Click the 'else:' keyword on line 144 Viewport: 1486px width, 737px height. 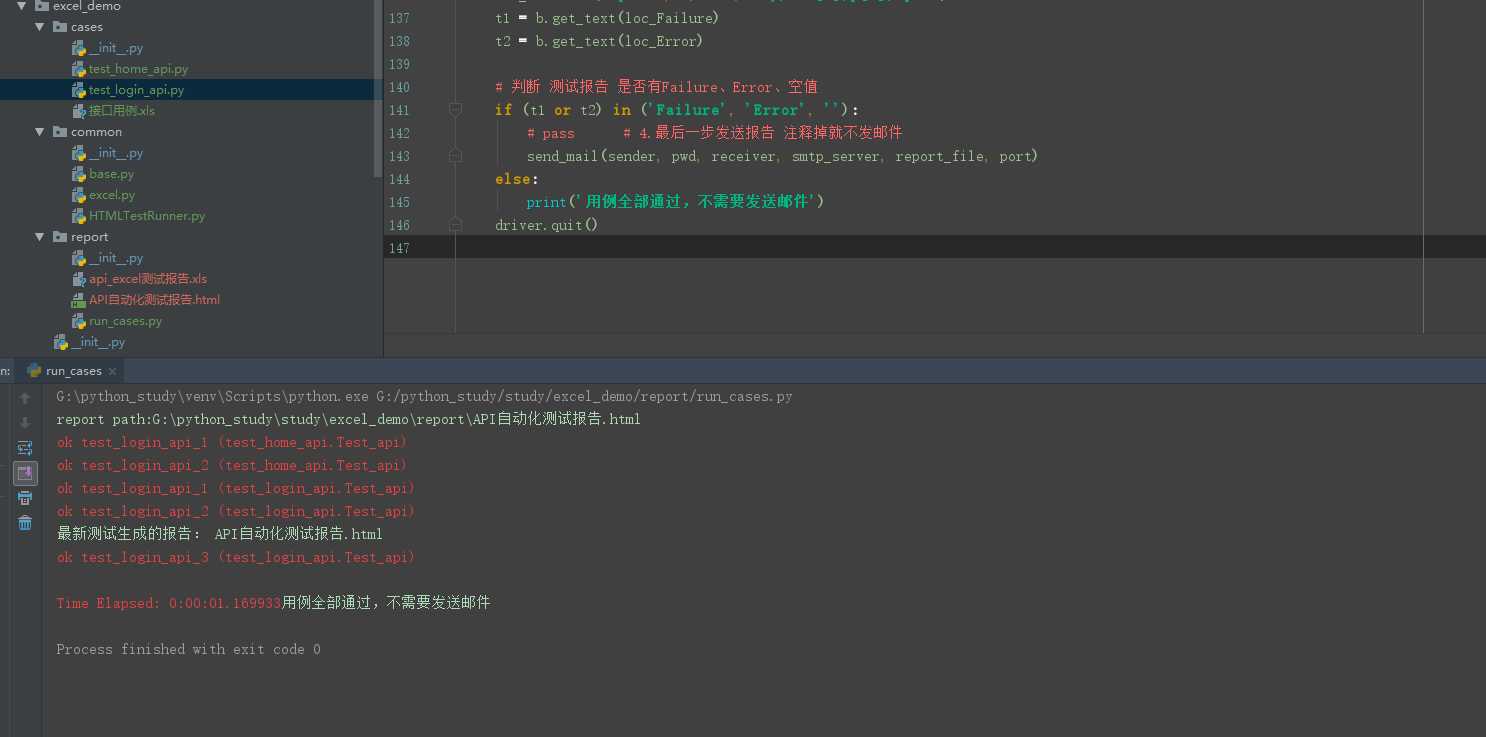(x=516, y=179)
